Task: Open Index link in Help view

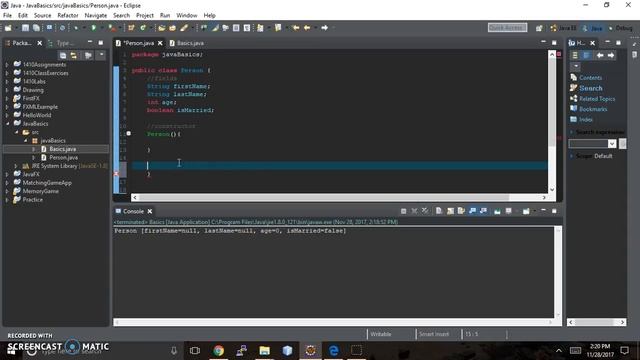Action: tap(586, 120)
